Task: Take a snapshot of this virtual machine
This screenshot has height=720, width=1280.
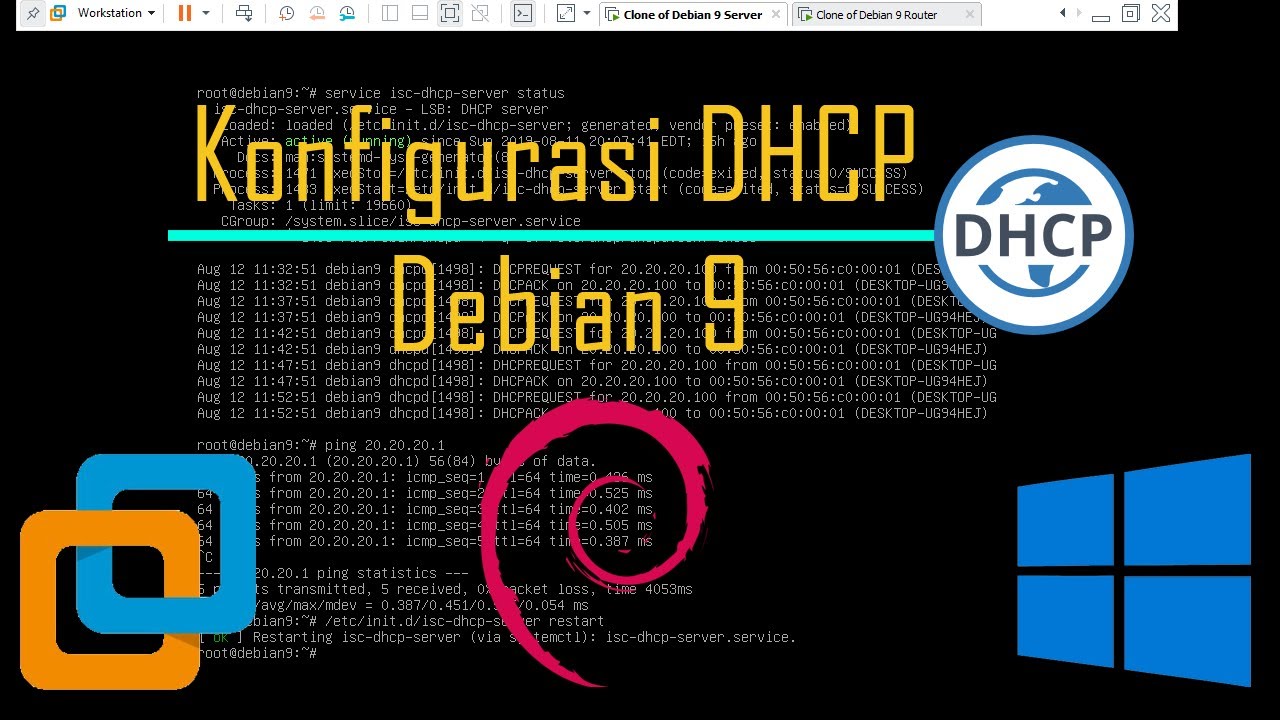Action: tap(287, 14)
